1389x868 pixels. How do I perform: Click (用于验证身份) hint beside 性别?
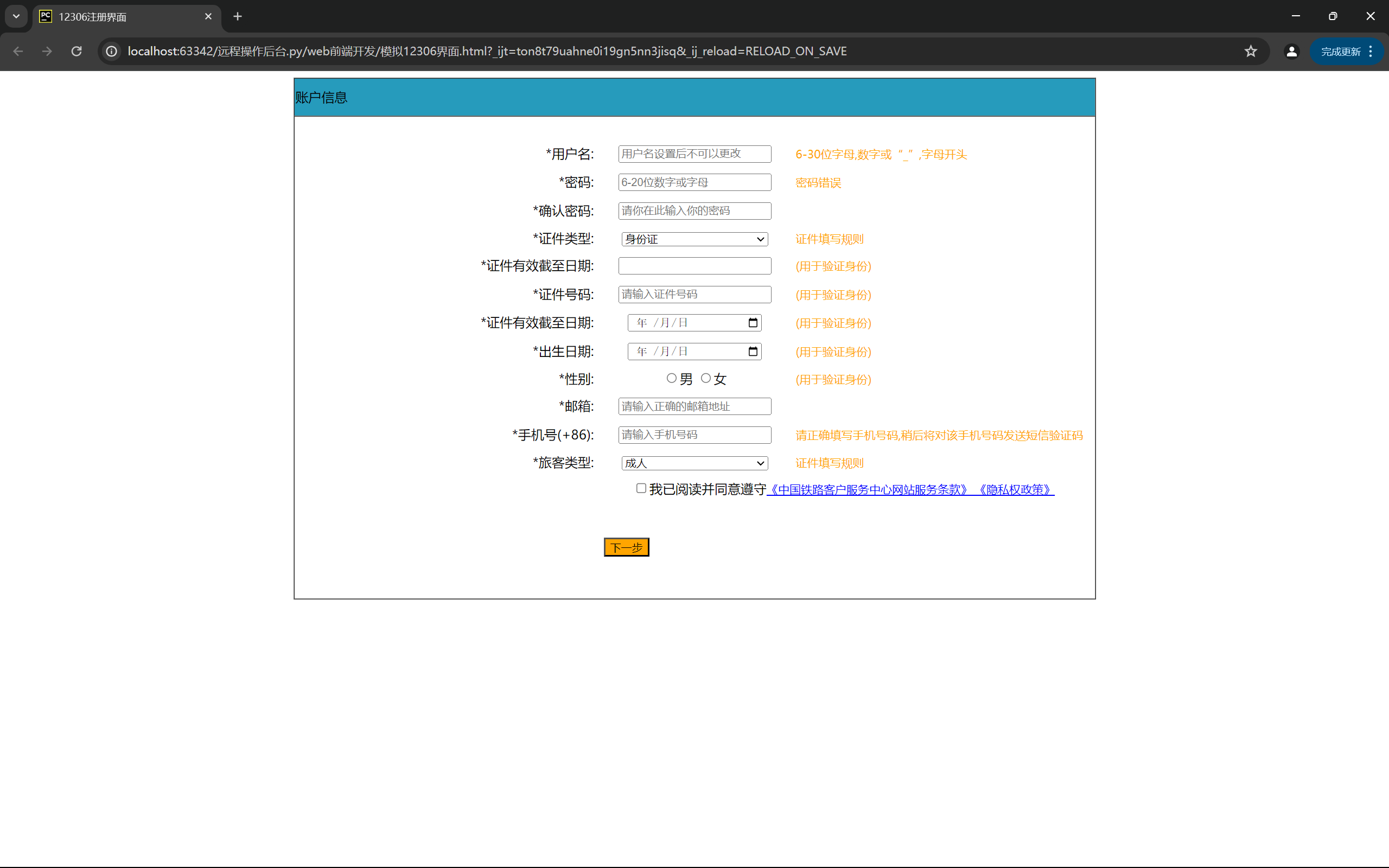pos(833,379)
